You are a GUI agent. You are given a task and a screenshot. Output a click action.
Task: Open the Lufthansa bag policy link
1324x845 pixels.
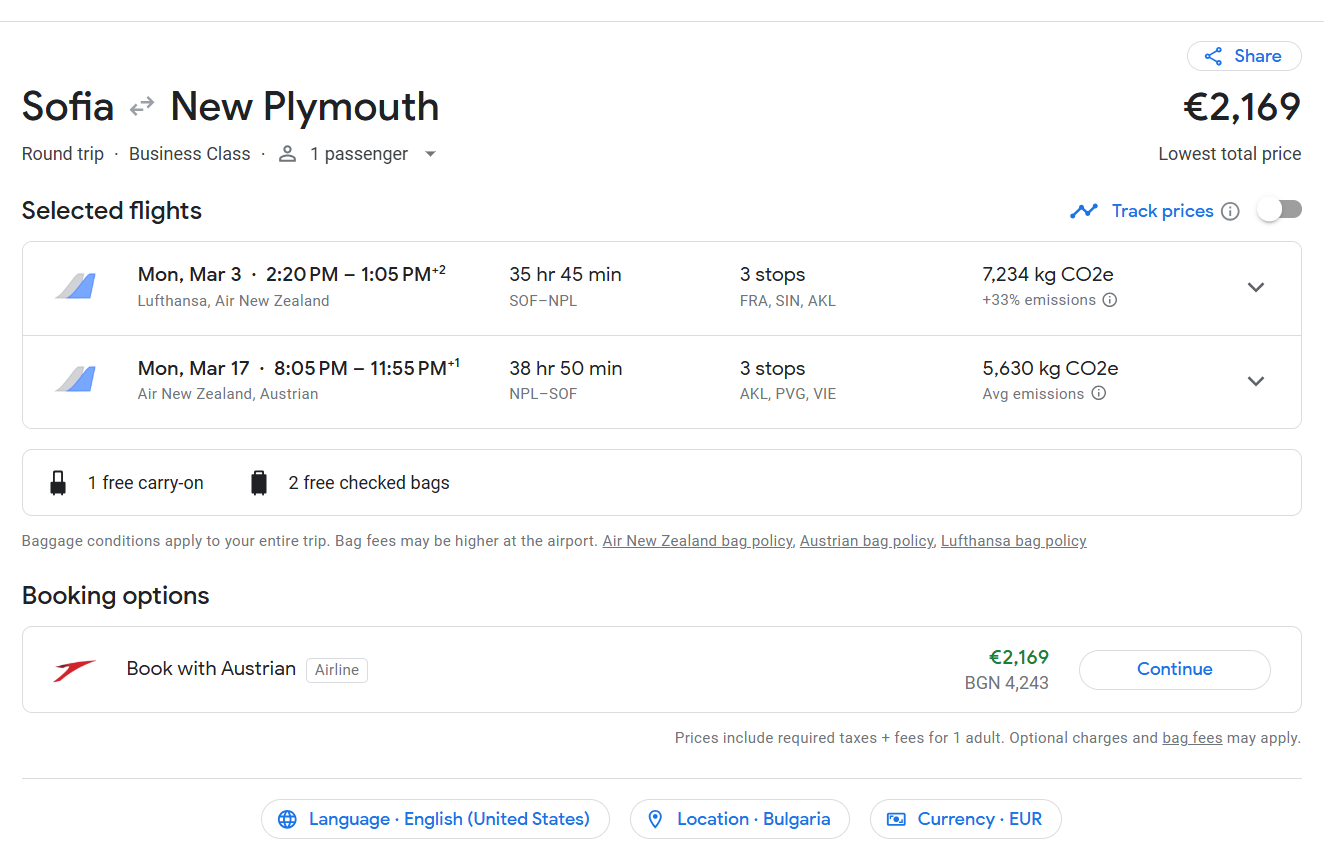(1013, 541)
